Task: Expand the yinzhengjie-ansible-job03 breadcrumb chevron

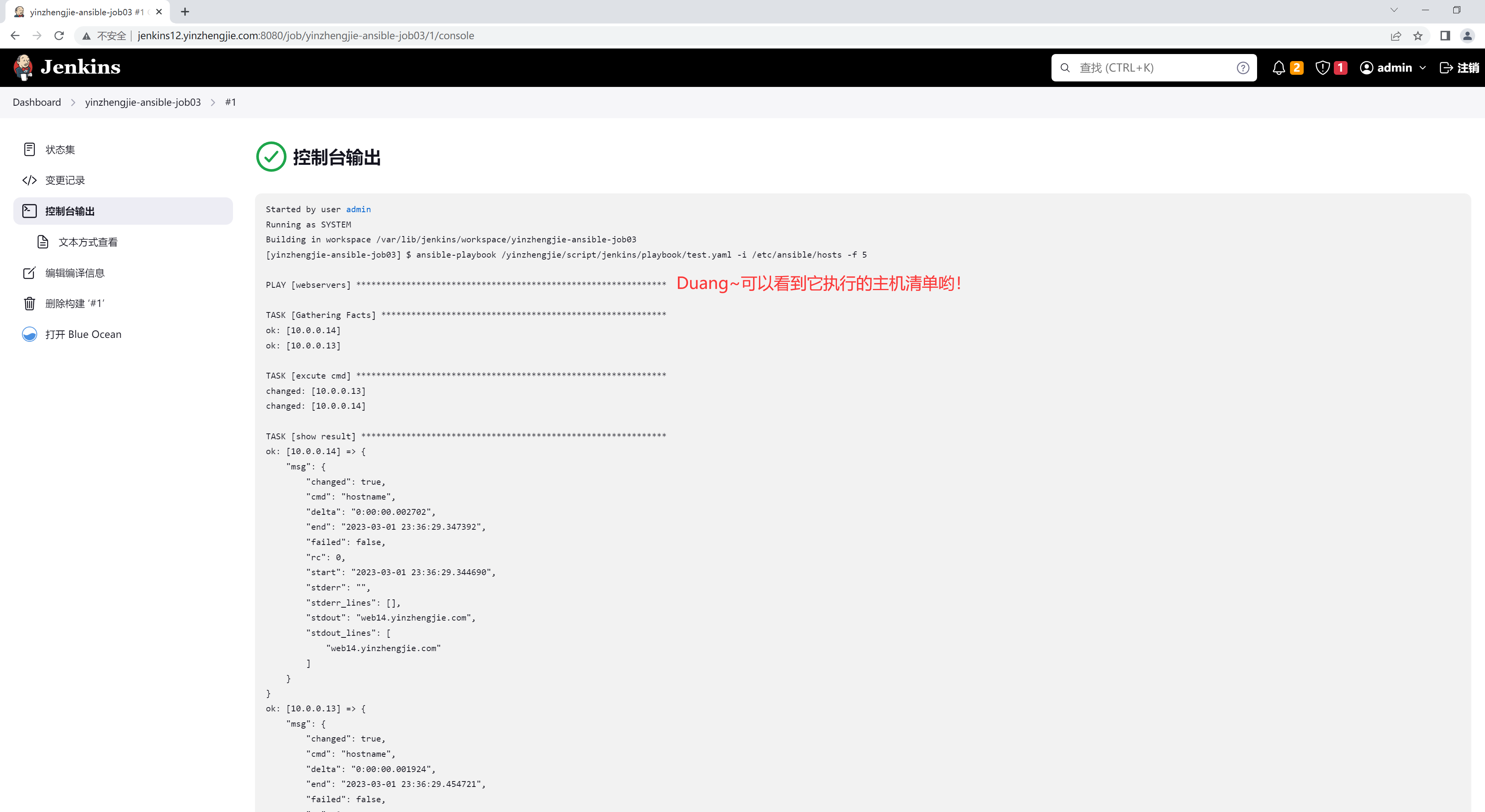Action: 213,102
